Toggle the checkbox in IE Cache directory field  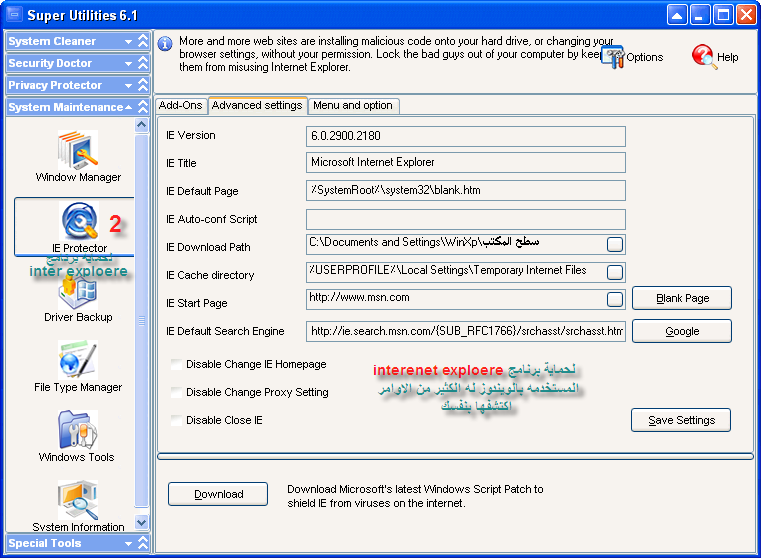pos(615,272)
